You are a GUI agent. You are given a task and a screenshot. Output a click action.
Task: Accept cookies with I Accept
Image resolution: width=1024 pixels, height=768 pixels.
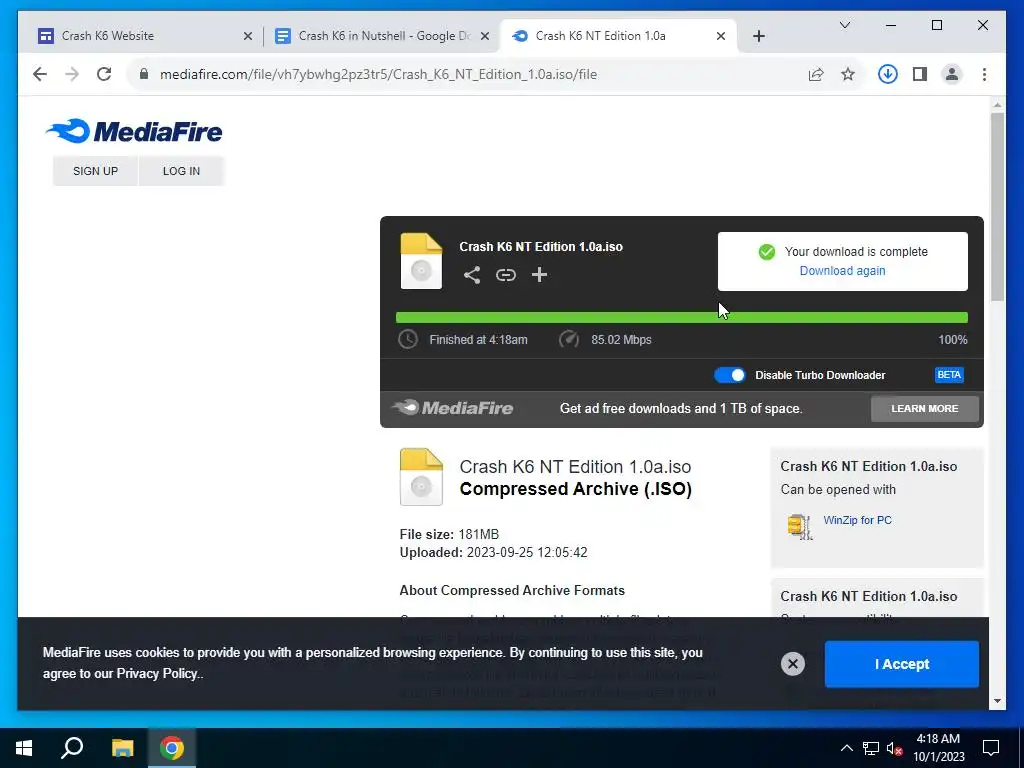pos(902,664)
